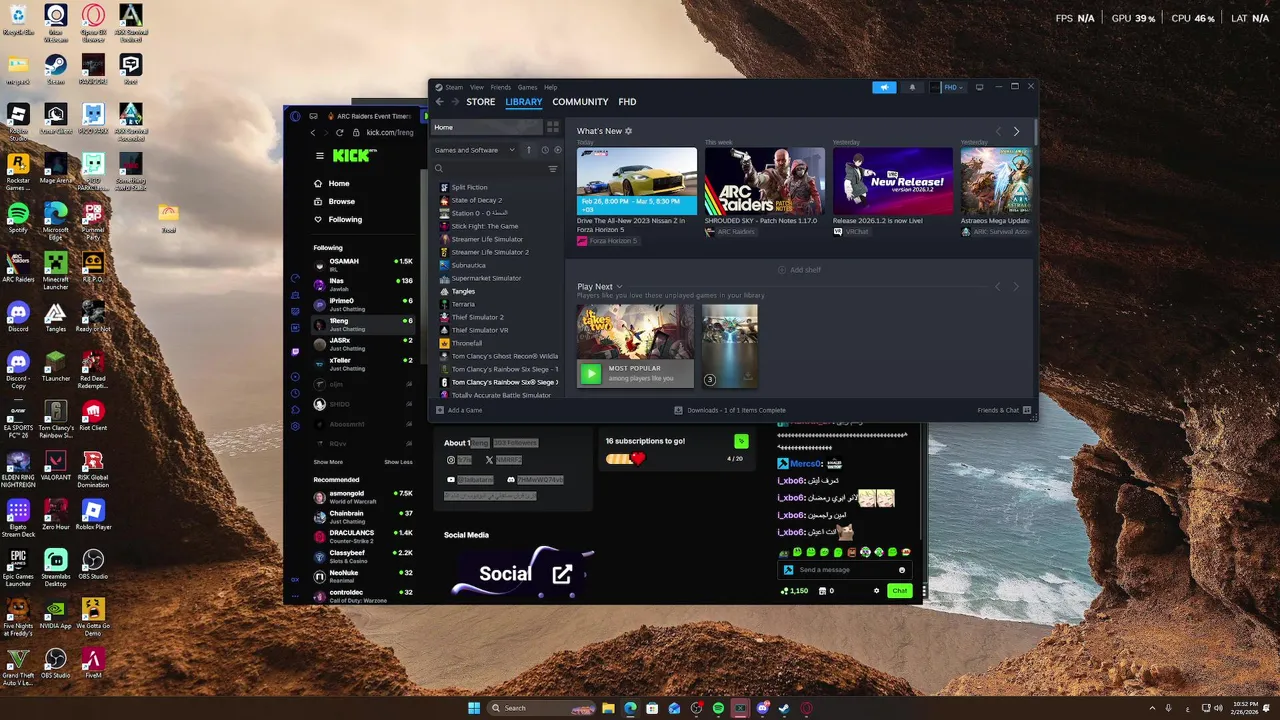Click the Steam announcements megaphone icon
This screenshot has width=1280, height=720.
[x=884, y=87]
